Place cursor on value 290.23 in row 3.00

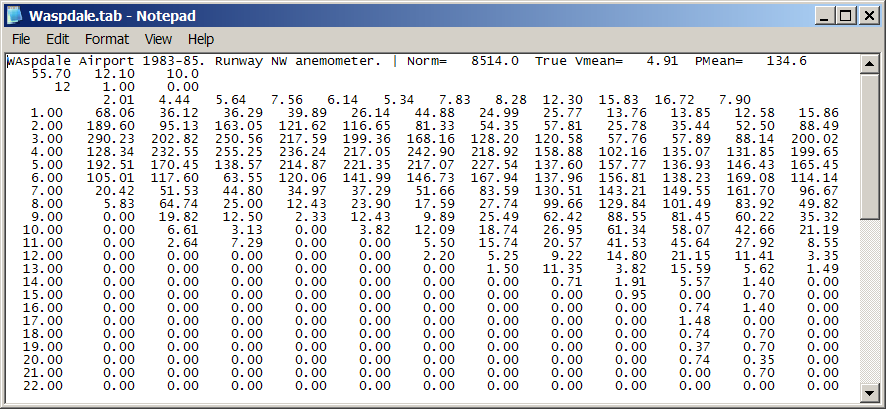(x=111, y=139)
